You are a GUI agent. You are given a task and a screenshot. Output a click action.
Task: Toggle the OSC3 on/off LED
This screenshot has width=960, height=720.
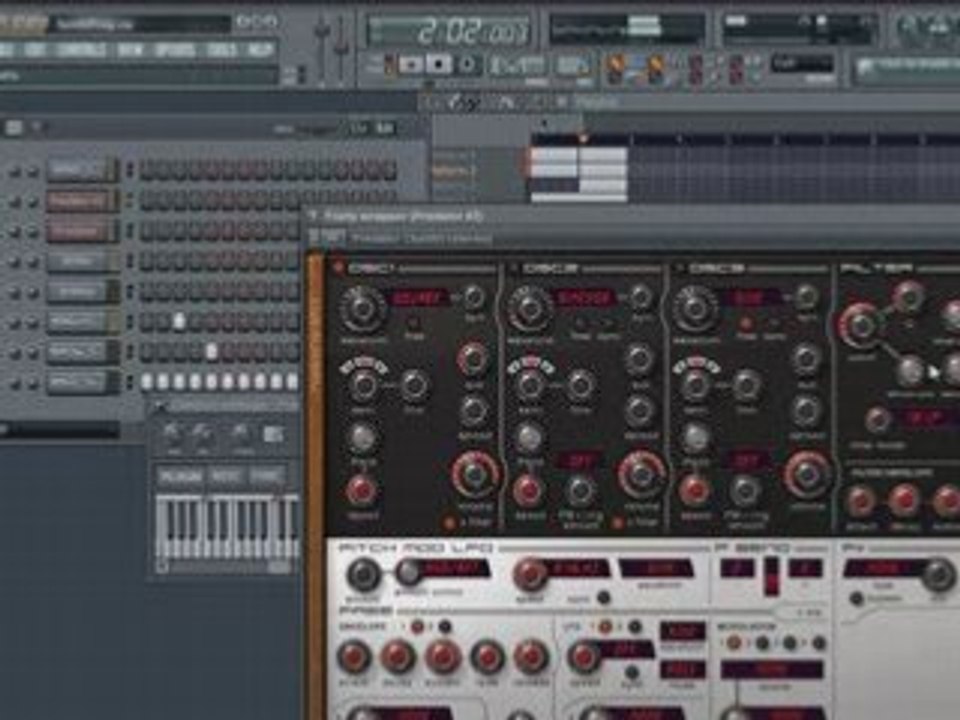[x=680, y=268]
